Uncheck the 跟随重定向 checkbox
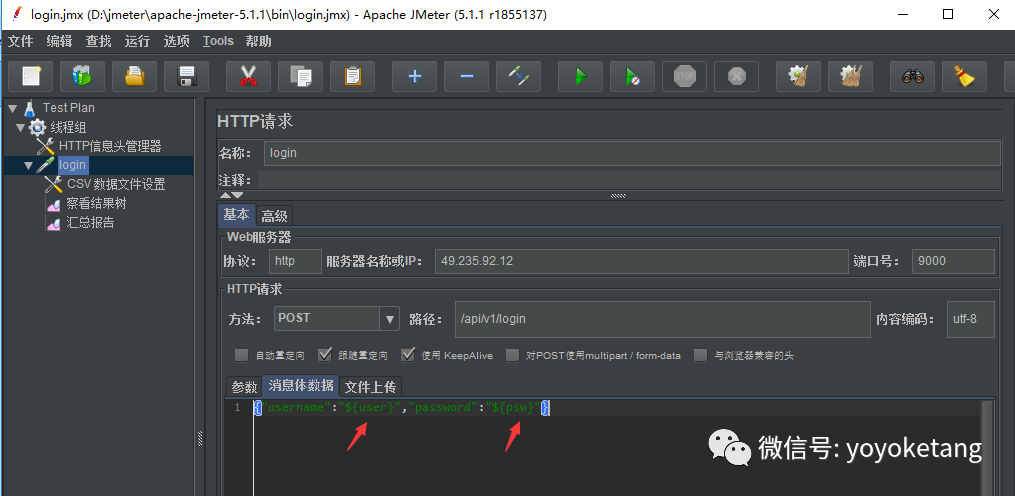This screenshot has height=496, width=1015. click(324, 355)
